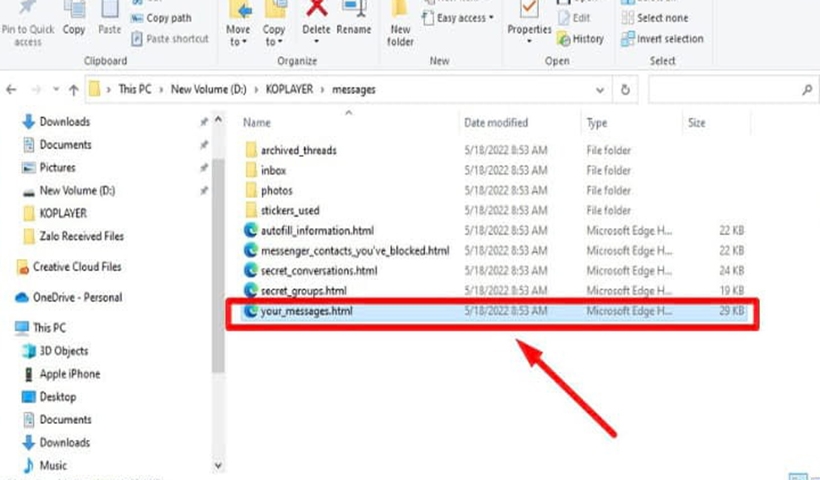Open Desktop in the sidebar
Screen dimensions: 820x480
click(58, 397)
